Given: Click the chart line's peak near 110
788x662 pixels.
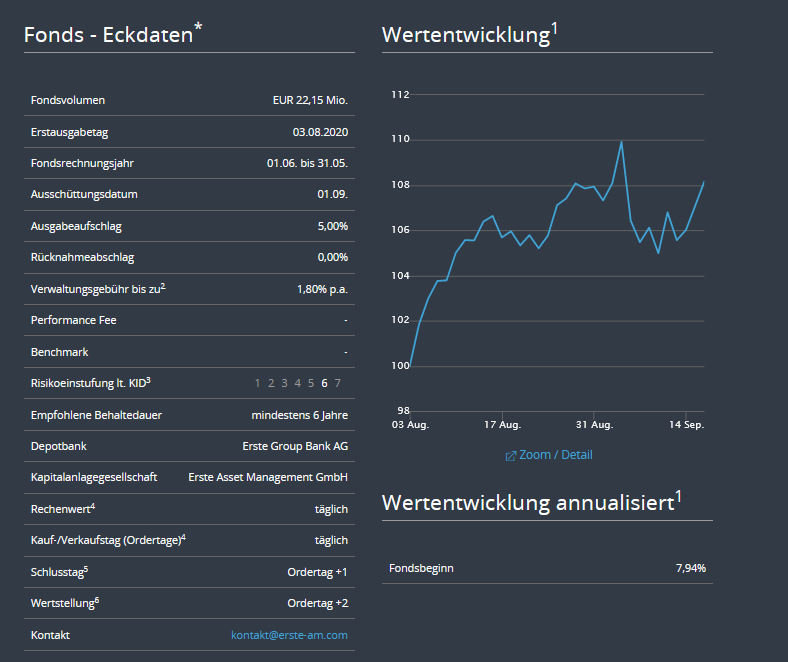Looking at the screenshot, I should coord(622,141).
